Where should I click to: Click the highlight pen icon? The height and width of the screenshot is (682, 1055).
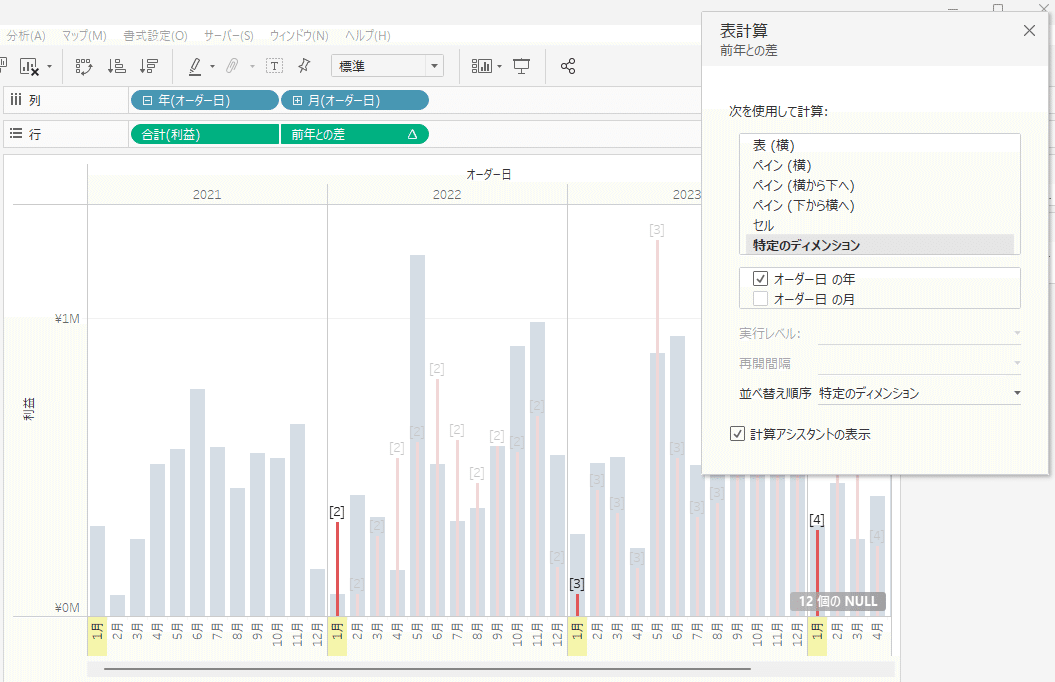pos(195,66)
